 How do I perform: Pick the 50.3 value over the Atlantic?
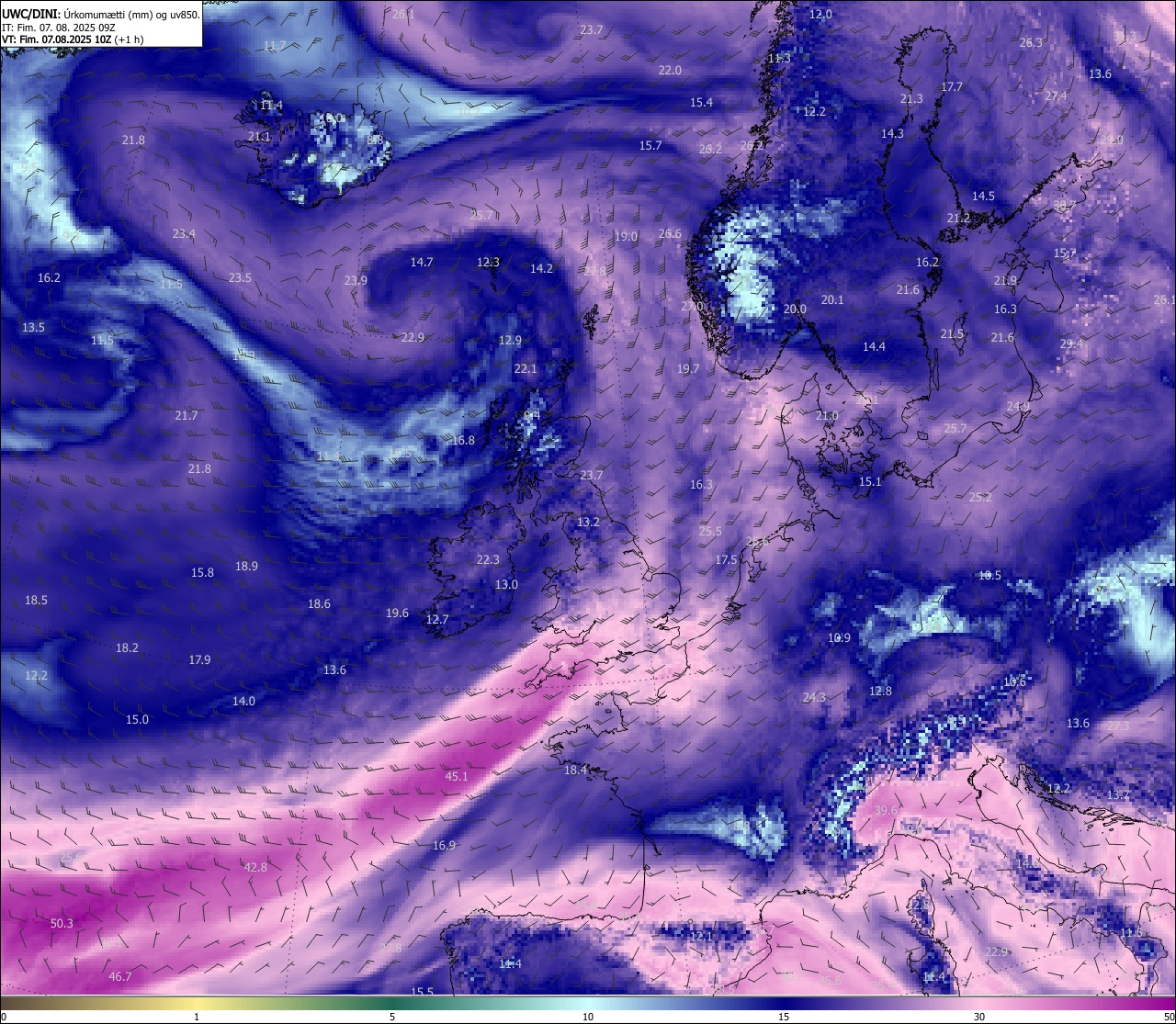[x=62, y=923]
